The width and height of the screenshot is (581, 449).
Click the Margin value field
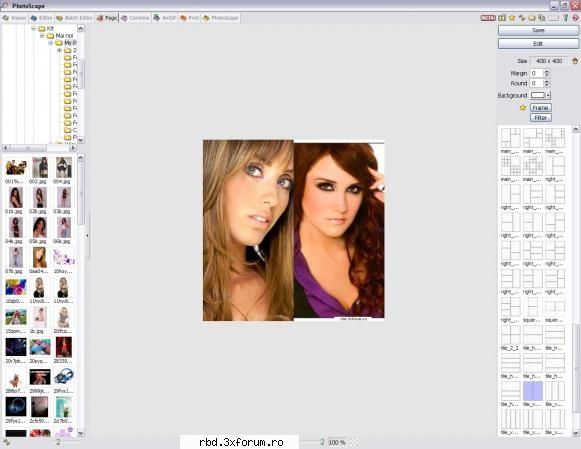click(x=537, y=73)
